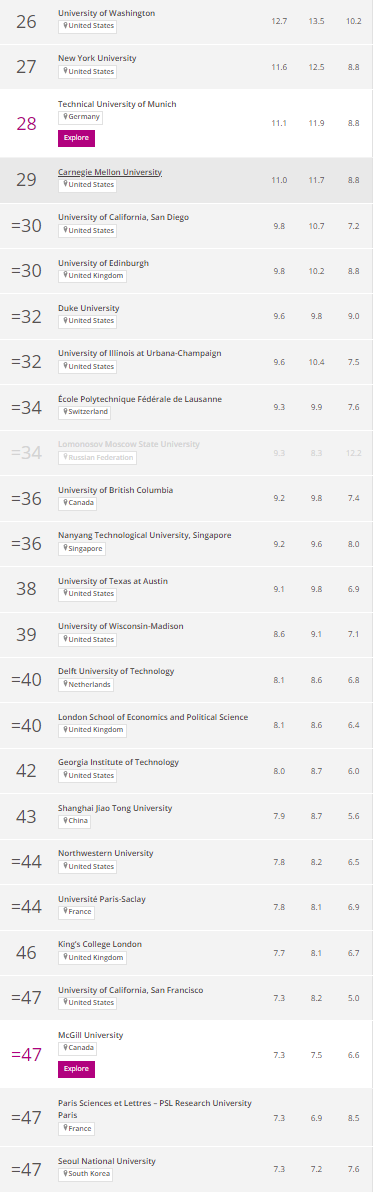Viewport: 374px width, 1193px height.
Task: Open the Seoul National University entry
Action: coord(106,1160)
